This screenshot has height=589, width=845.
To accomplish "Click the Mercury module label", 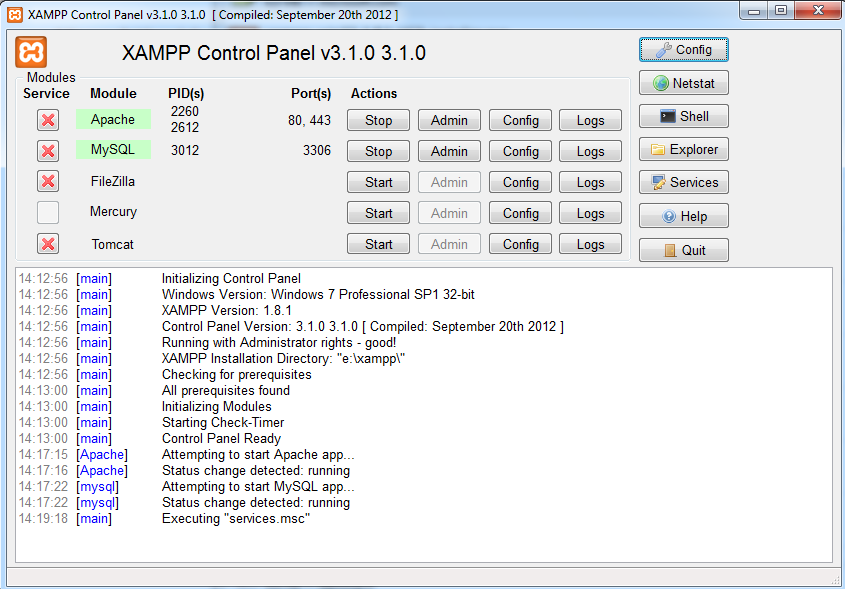I will click(x=113, y=212).
